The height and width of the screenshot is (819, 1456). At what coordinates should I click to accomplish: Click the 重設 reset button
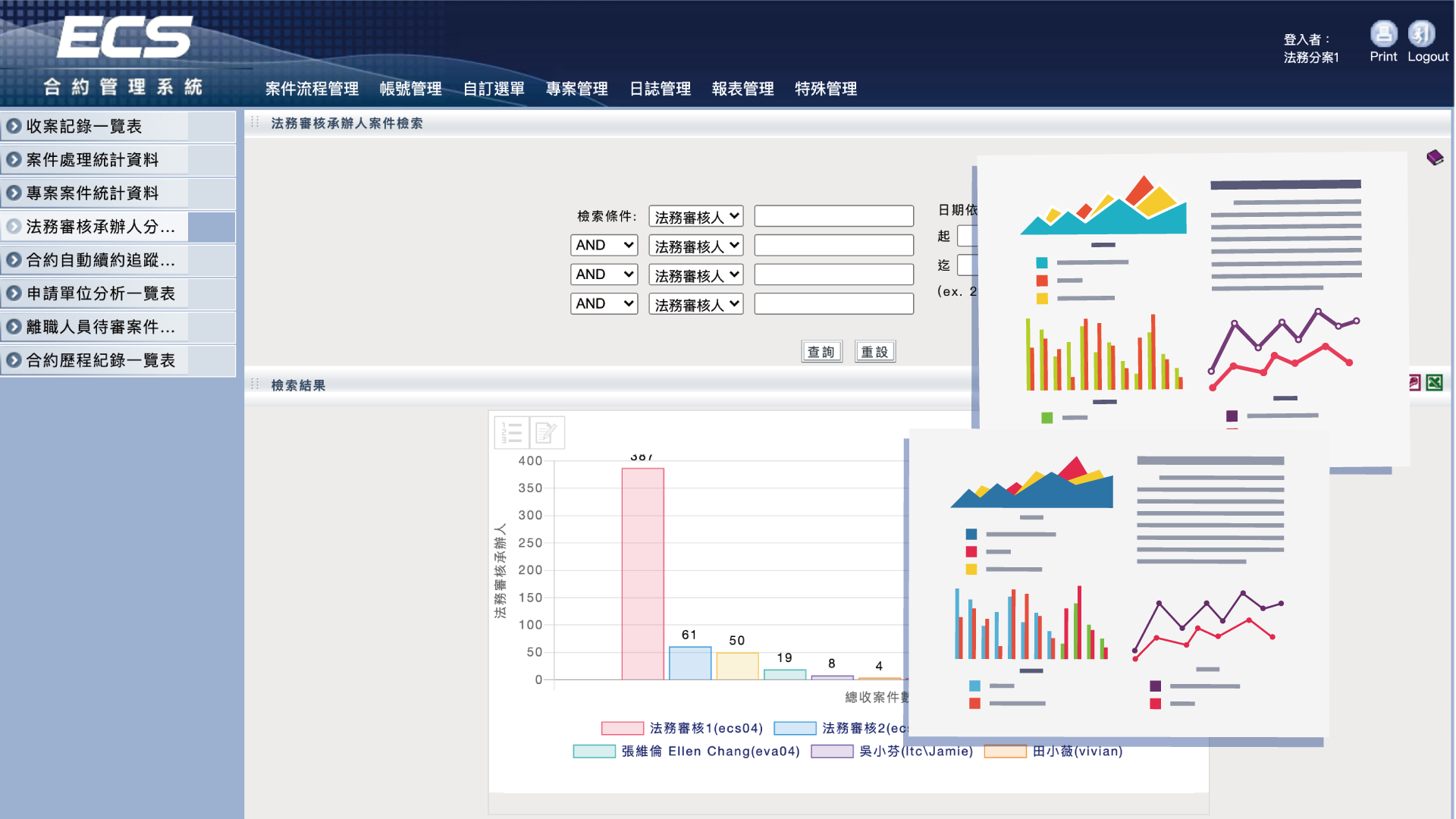coord(872,351)
